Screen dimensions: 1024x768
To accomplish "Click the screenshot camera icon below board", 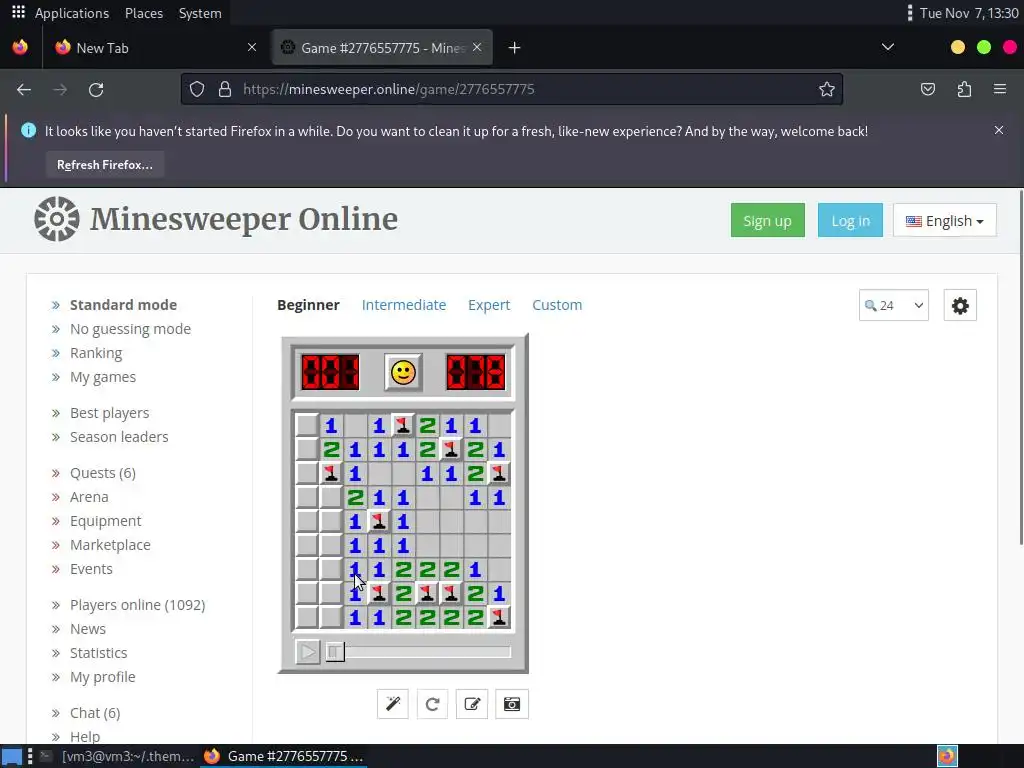I will pyautogui.click(x=512, y=704).
